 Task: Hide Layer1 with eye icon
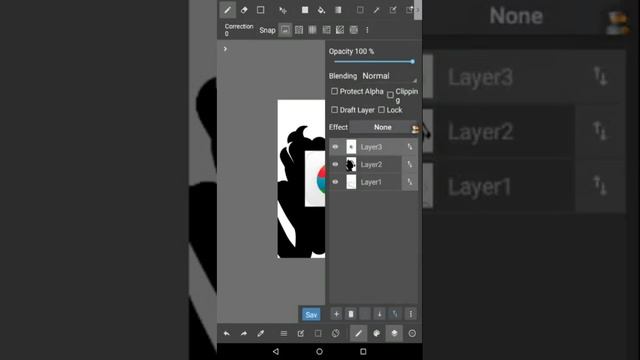(x=335, y=182)
